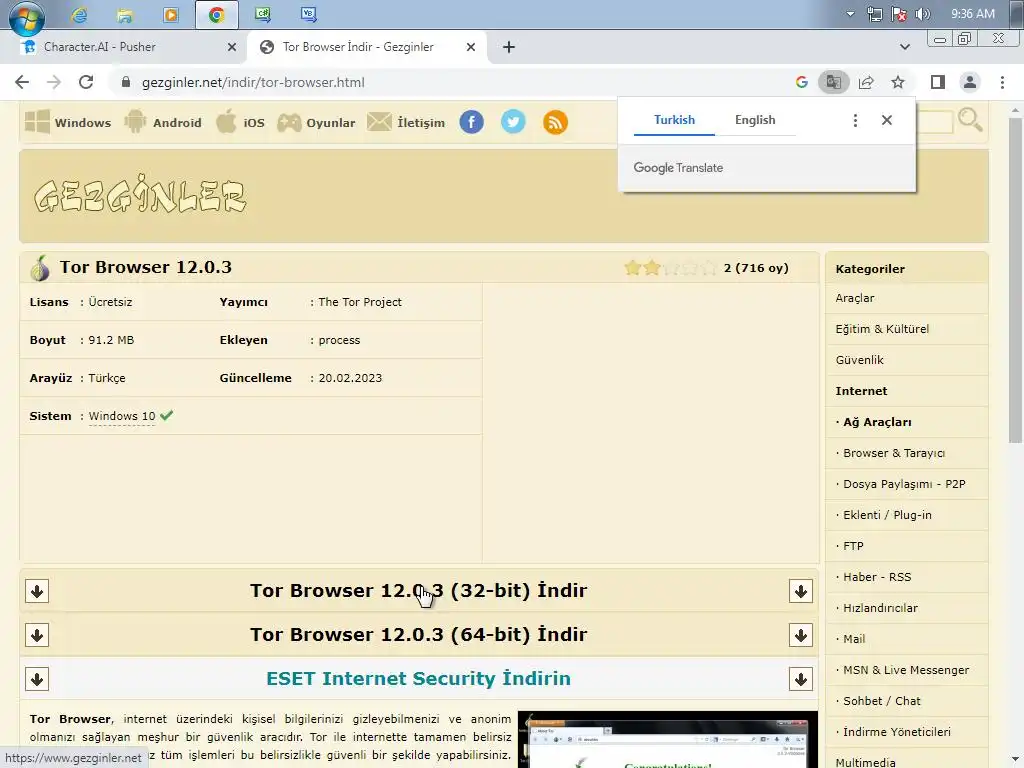Open Browser & Tarayıcı subcategory

(893, 453)
